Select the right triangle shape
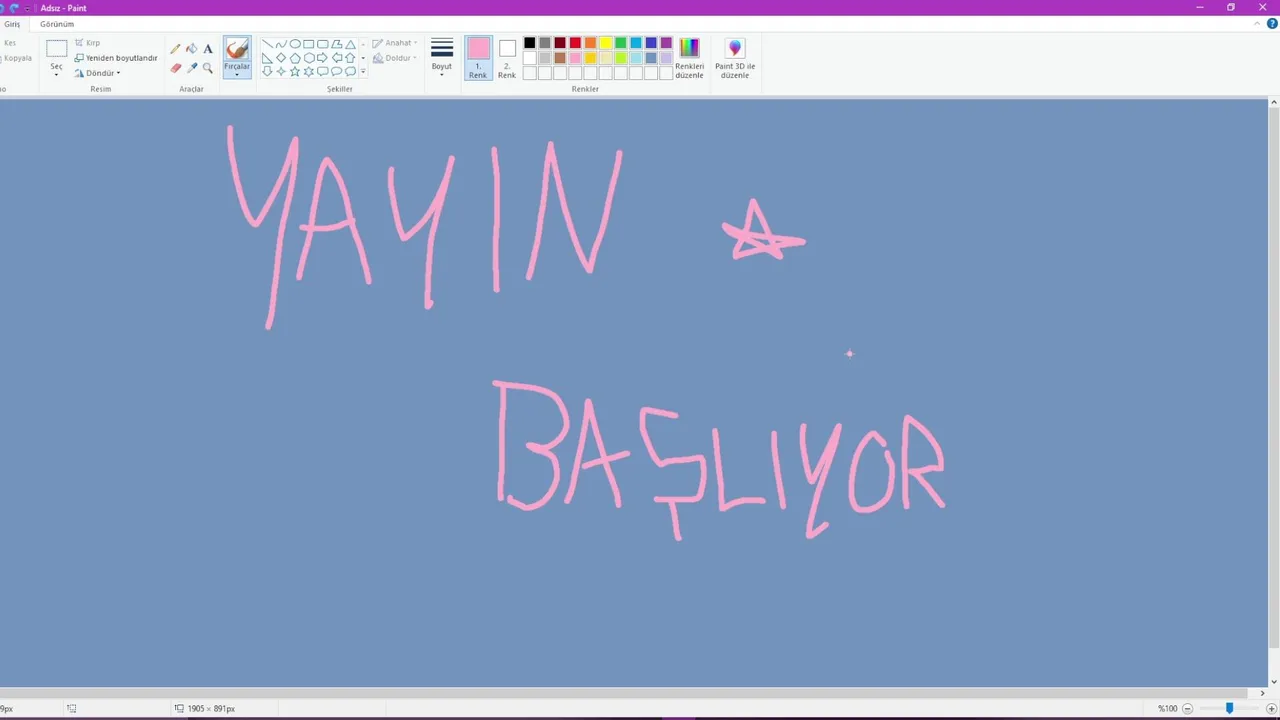 coord(267,58)
